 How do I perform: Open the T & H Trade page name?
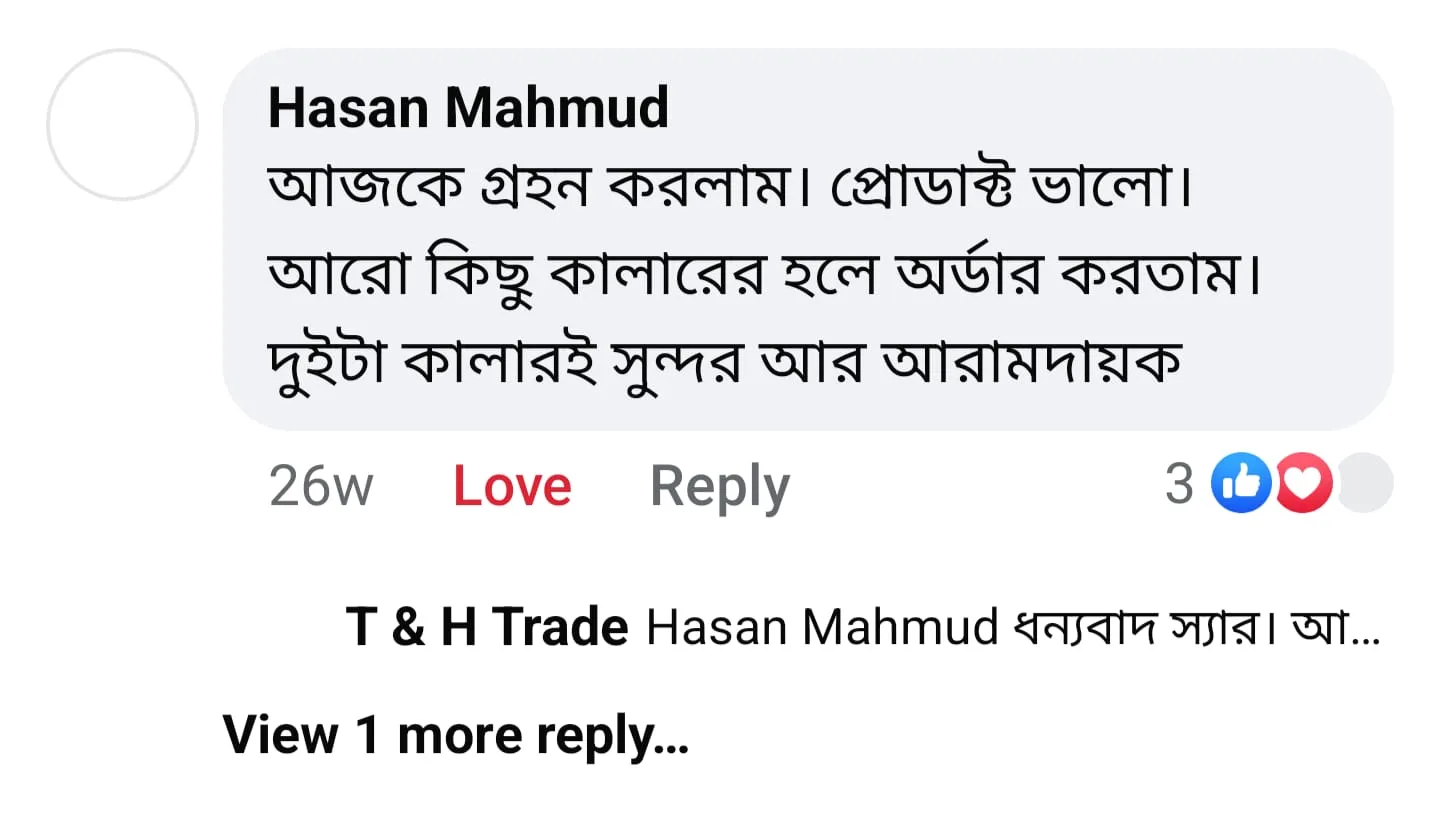click(487, 627)
